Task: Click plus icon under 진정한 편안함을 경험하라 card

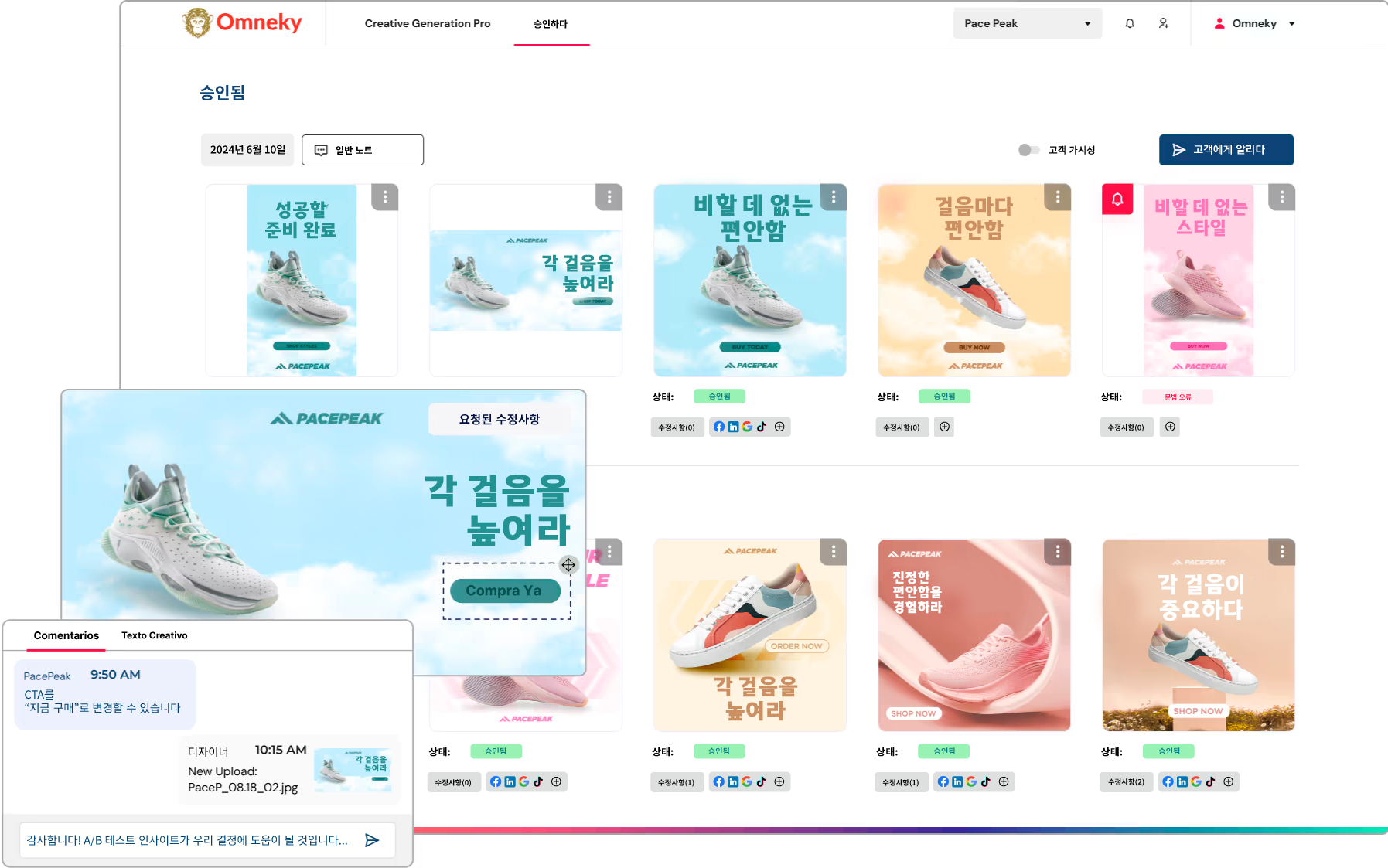Action: [1004, 781]
